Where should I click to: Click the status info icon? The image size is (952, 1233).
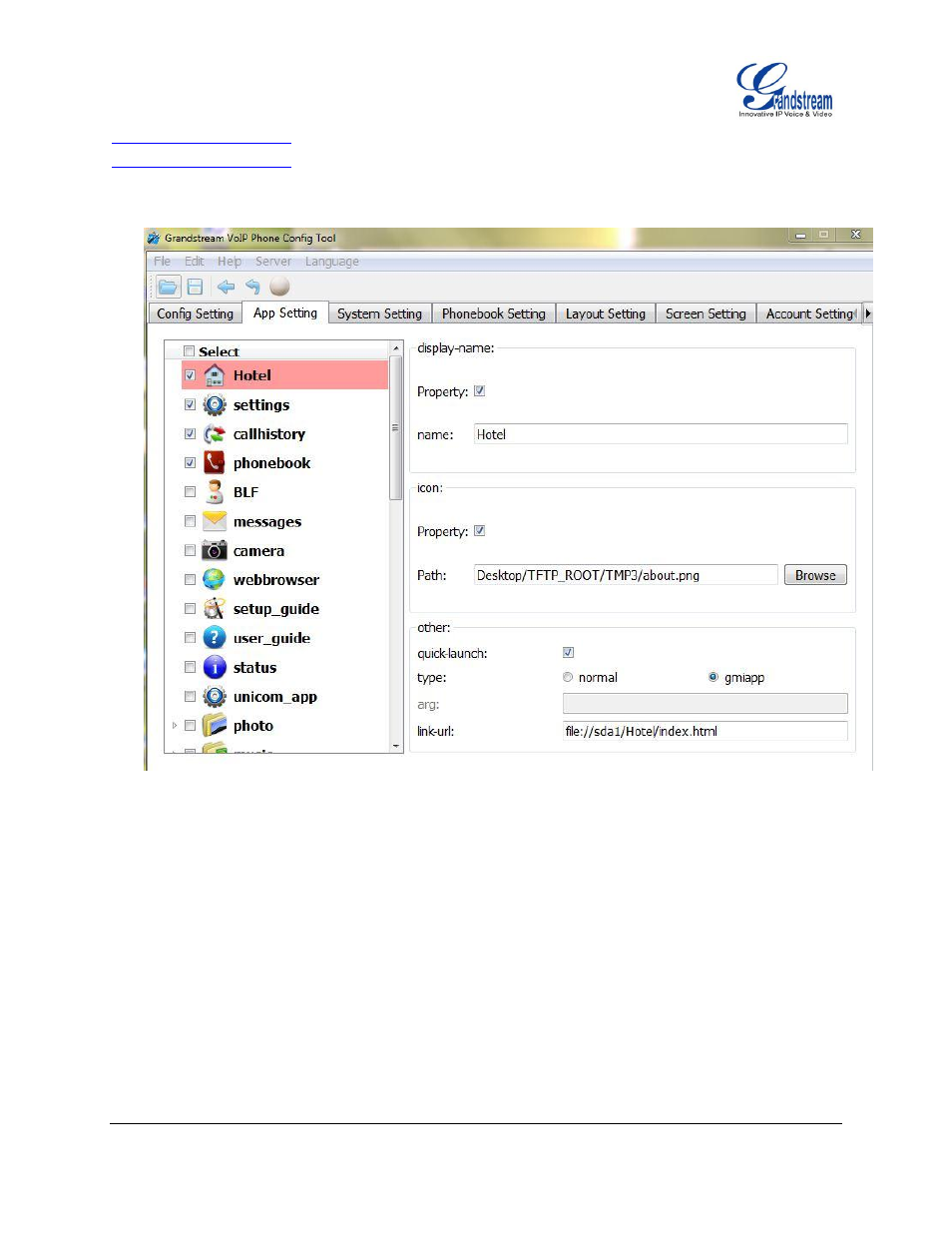tap(215, 667)
